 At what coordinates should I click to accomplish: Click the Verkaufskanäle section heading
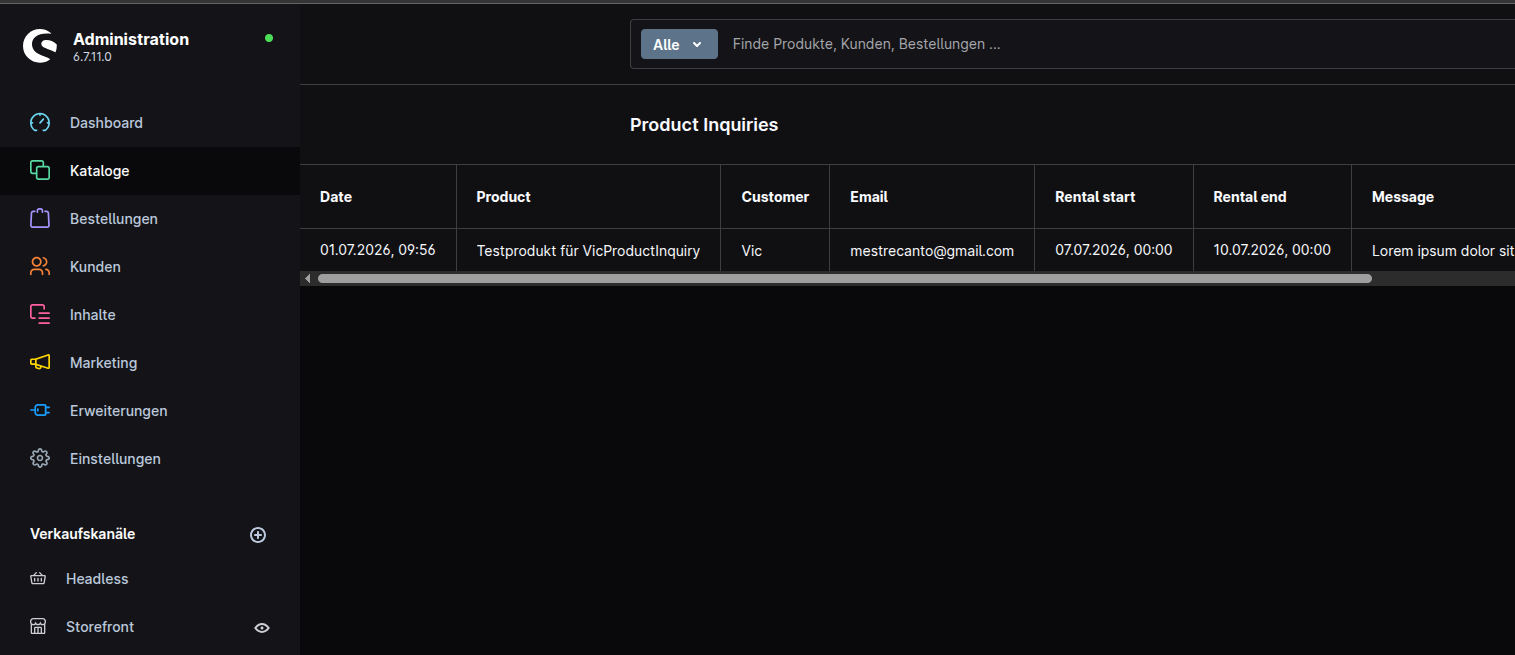pyautogui.click(x=82, y=534)
